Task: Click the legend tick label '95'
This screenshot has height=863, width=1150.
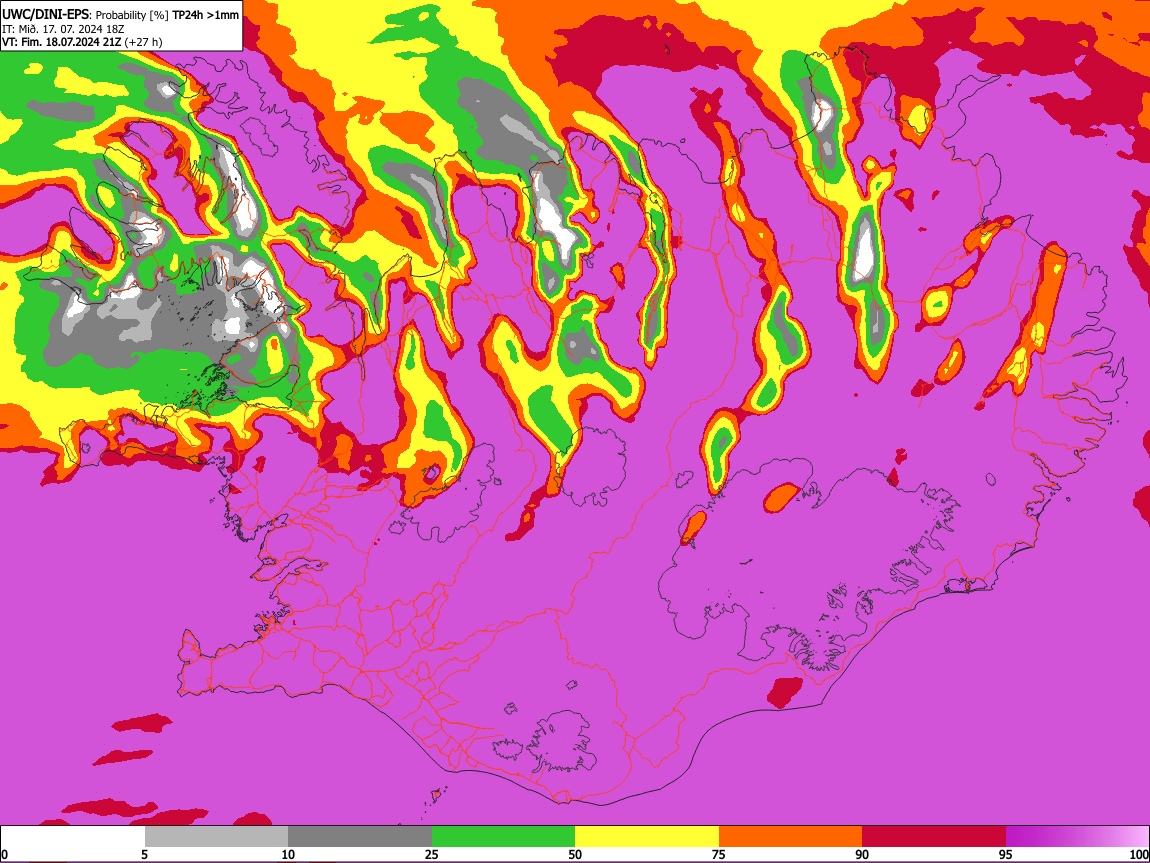Action: (x=1006, y=854)
